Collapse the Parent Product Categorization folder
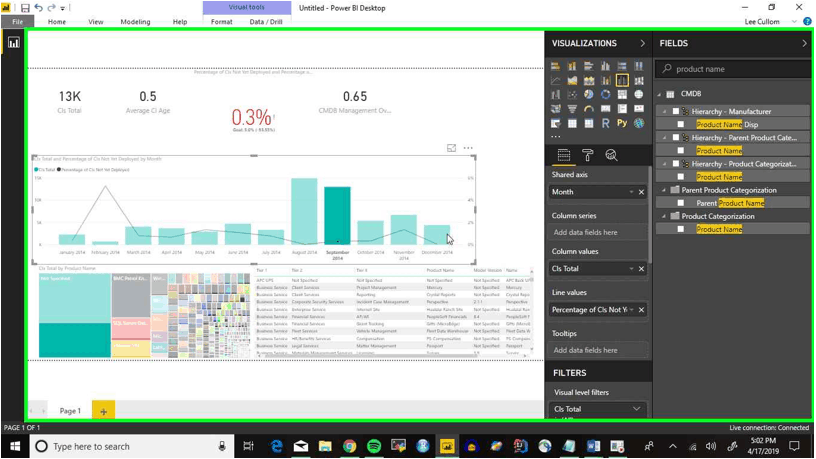 point(665,190)
